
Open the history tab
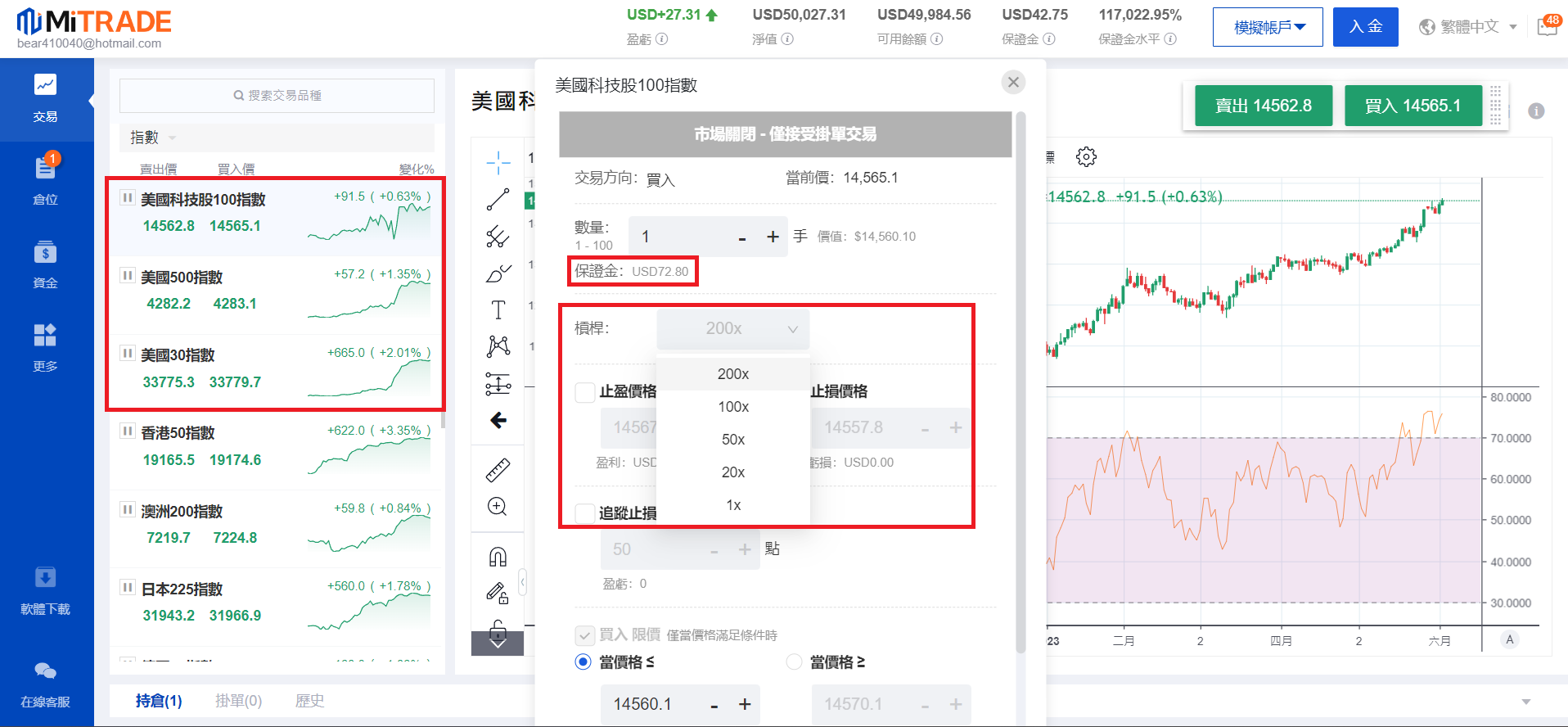309,701
